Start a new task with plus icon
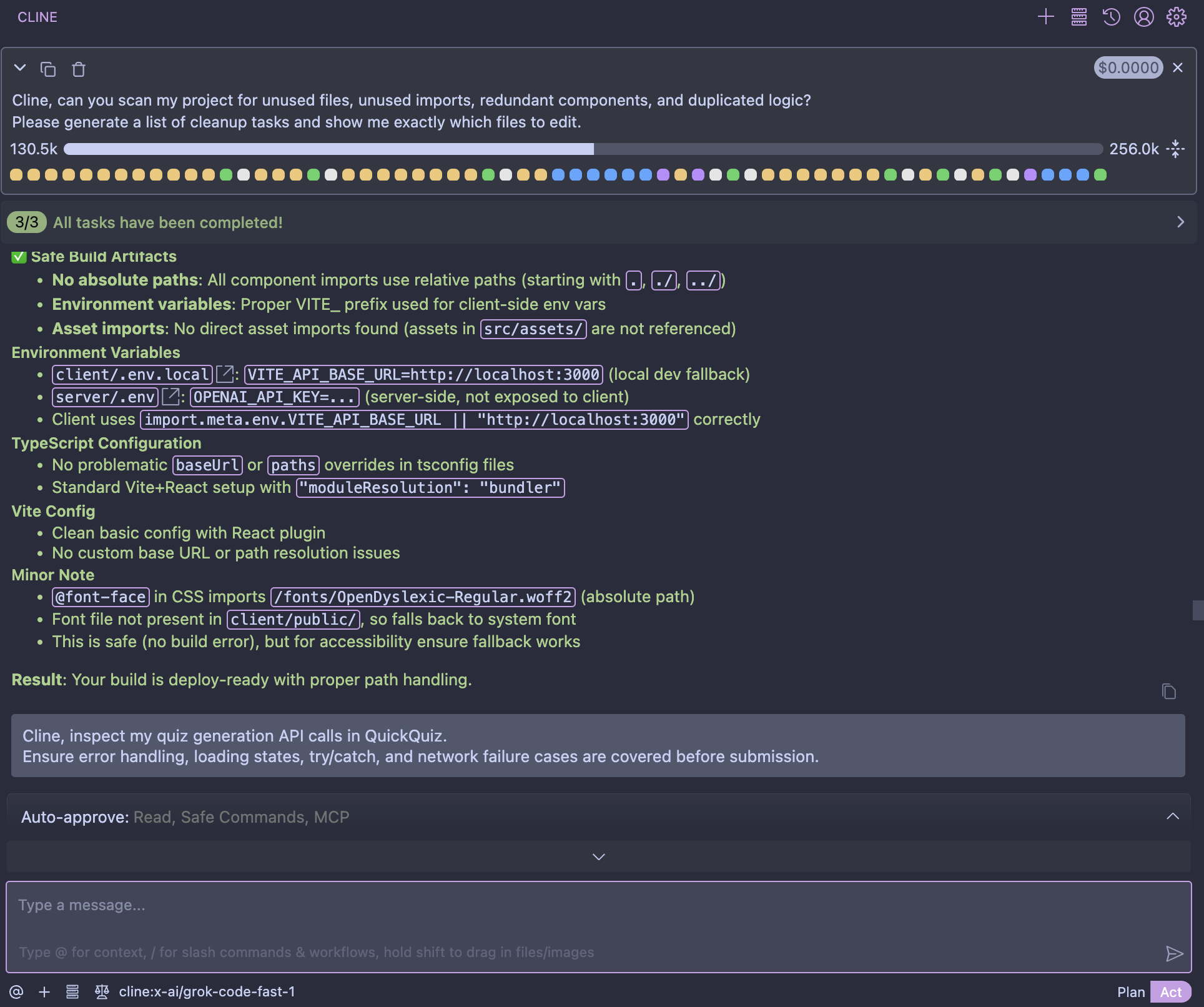Viewport: 1204px width, 1007px height. click(1045, 17)
